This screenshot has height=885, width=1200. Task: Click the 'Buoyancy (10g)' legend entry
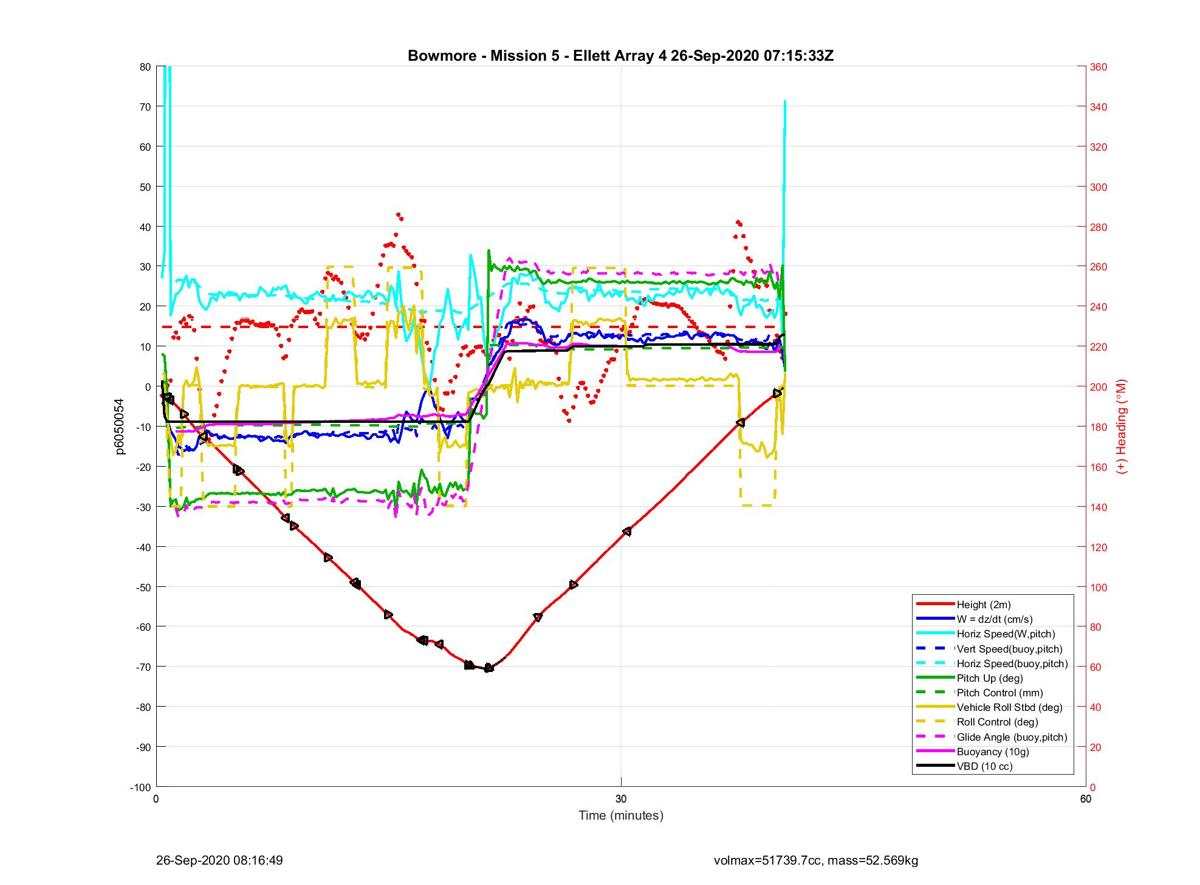tap(990, 752)
